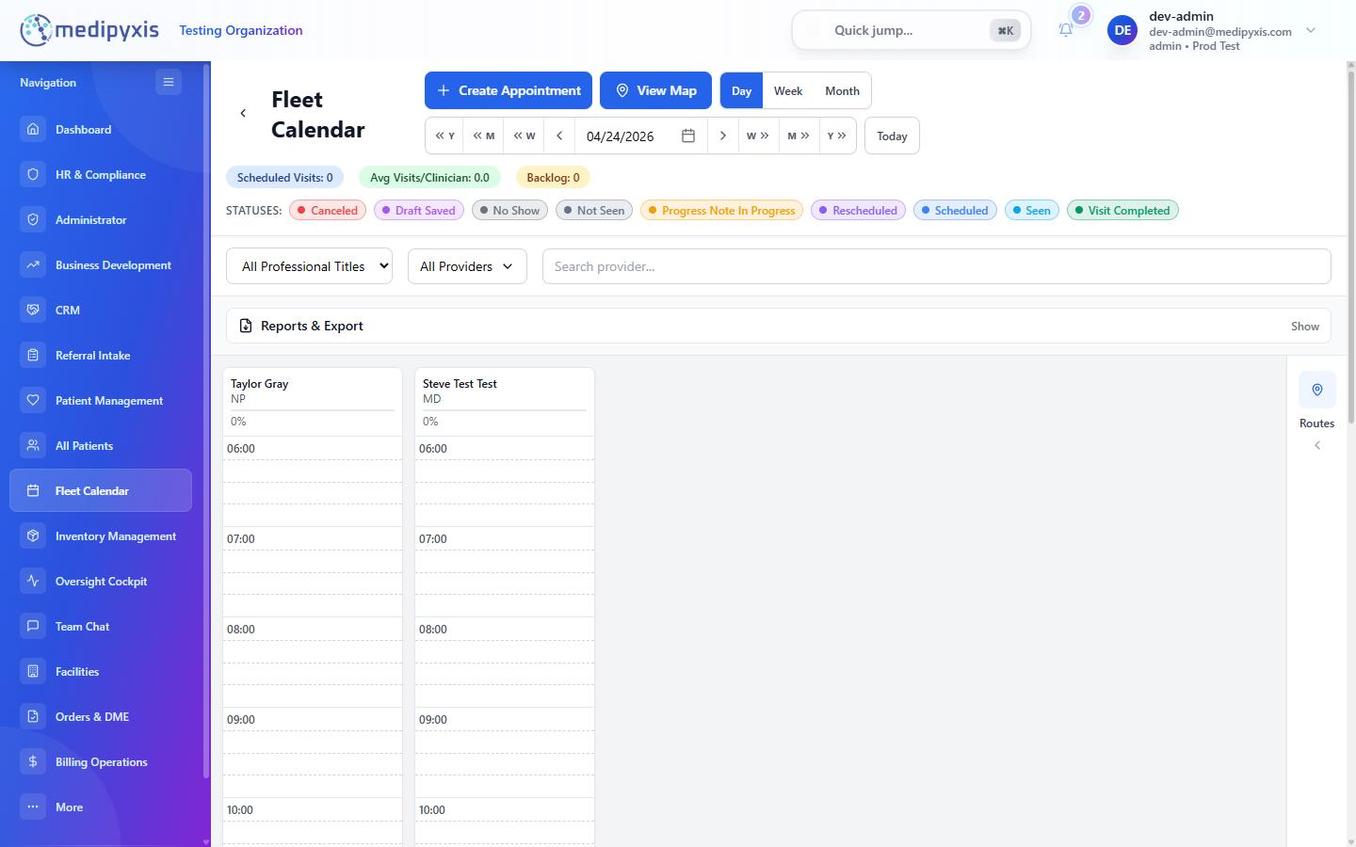1356x847 pixels.
Task: Open All Patients people icon
Action: pos(33,445)
